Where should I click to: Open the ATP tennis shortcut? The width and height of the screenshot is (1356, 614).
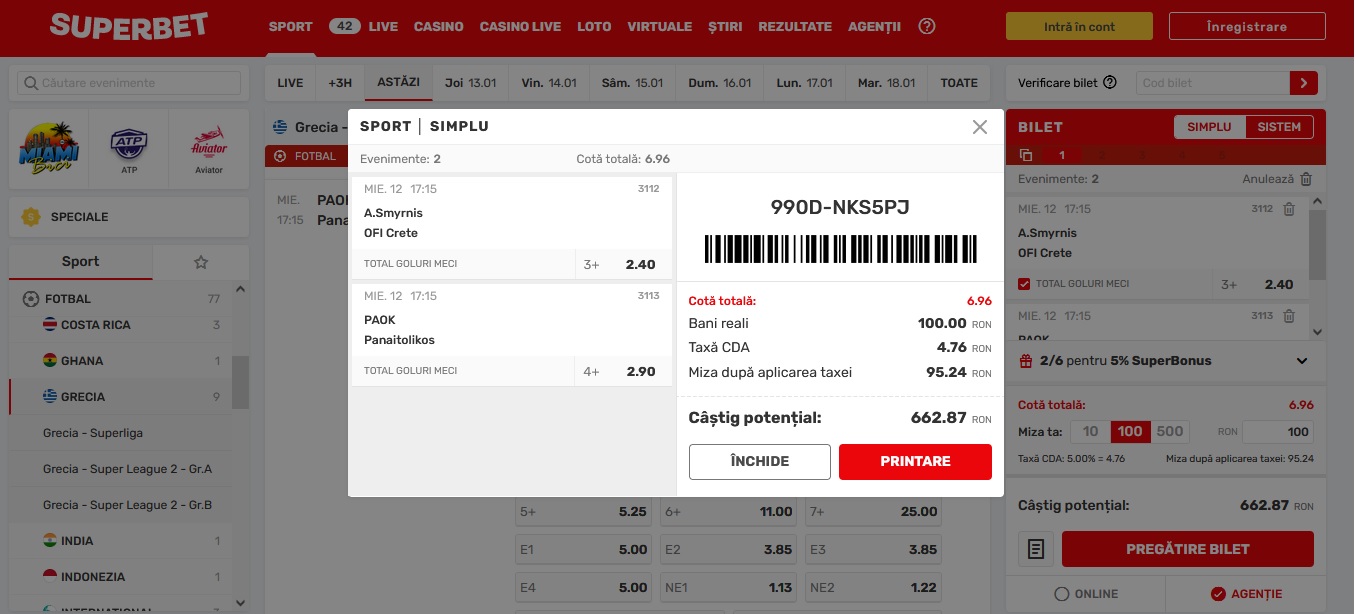(x=129, y=149)
